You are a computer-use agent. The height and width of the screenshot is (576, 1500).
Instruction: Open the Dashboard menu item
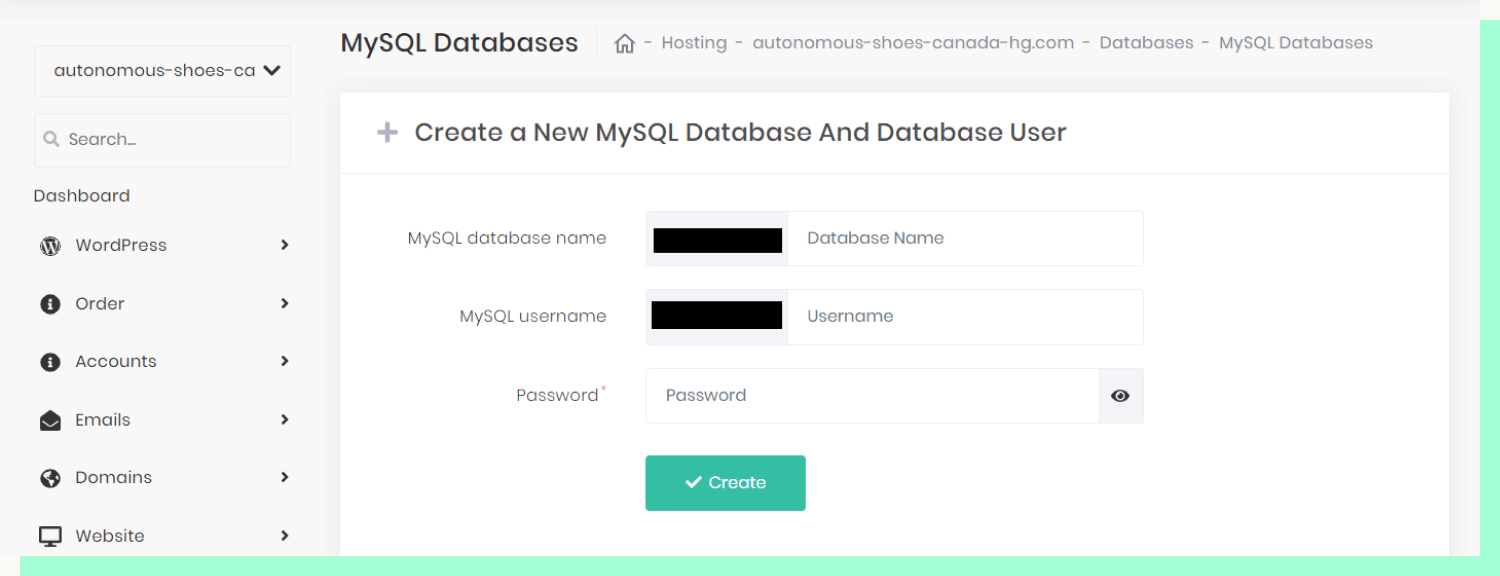(x=82, y=196)
